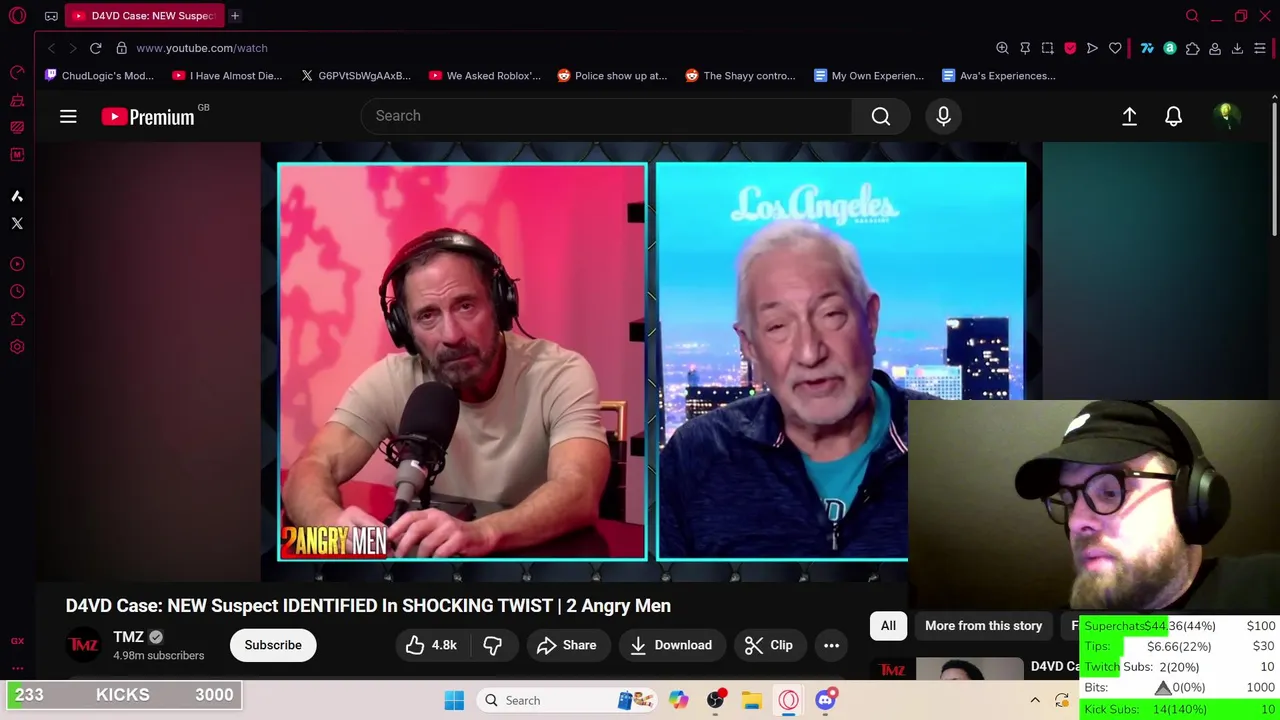Open YouTube account avatar menu

1225,116
